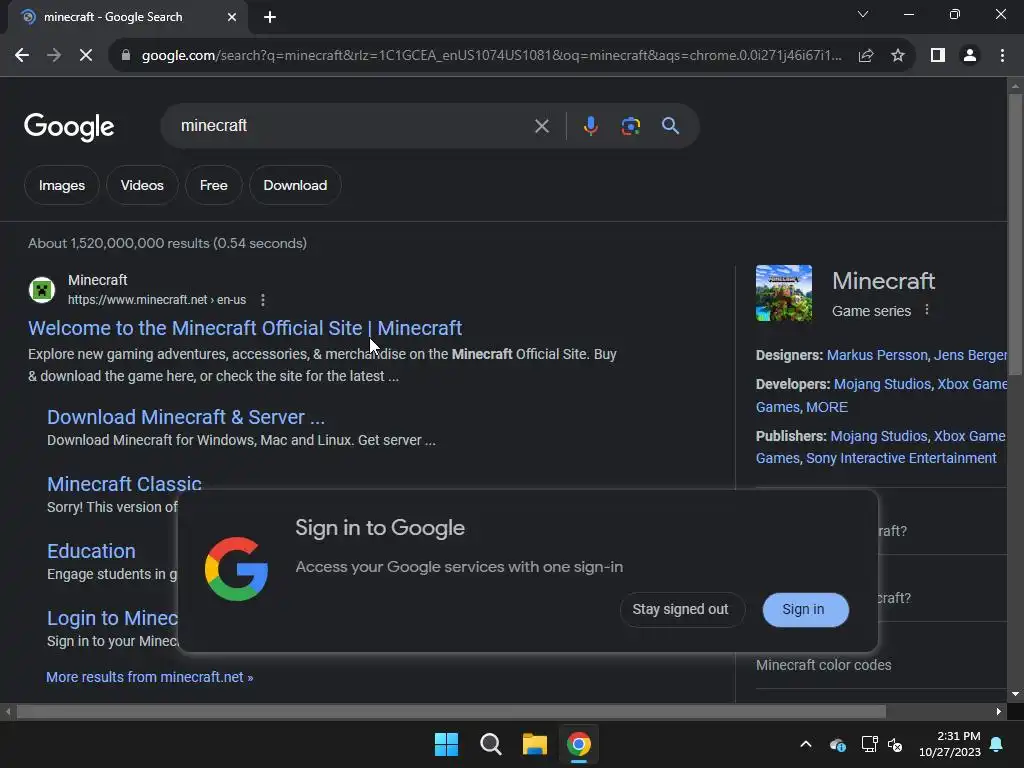The width and height of the screenshot is (1024, 768).
Task: Click the browser back arrow
Action: [x=22, y=56]
